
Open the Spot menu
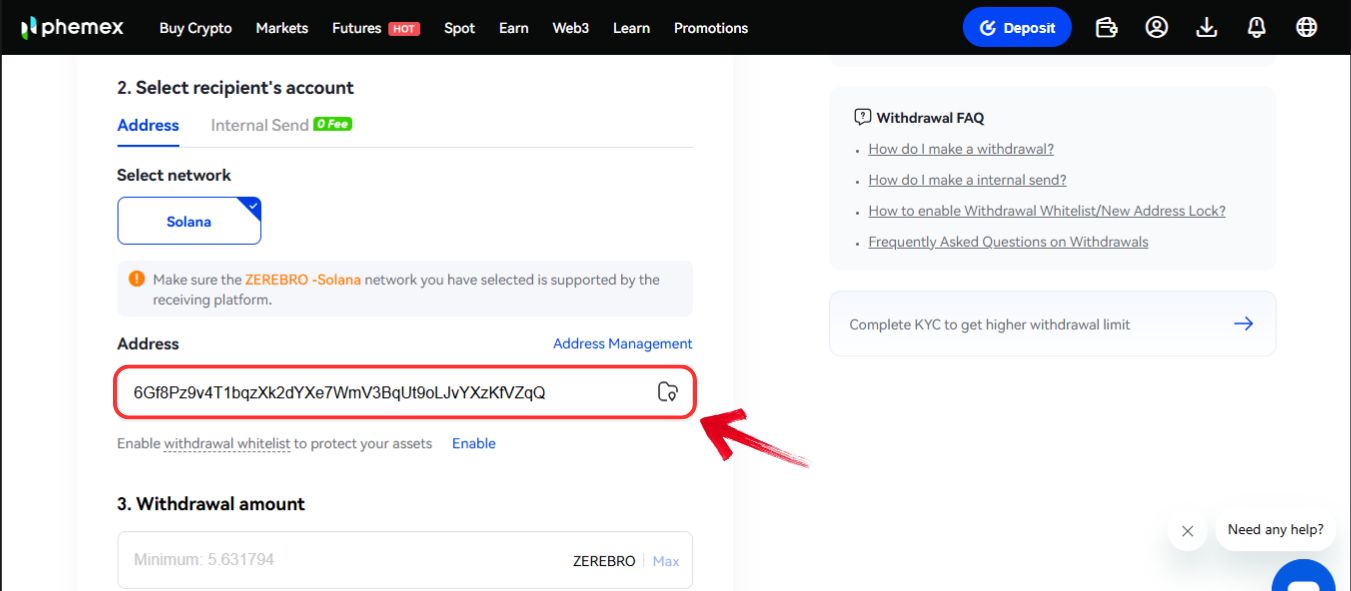[460, 28]
